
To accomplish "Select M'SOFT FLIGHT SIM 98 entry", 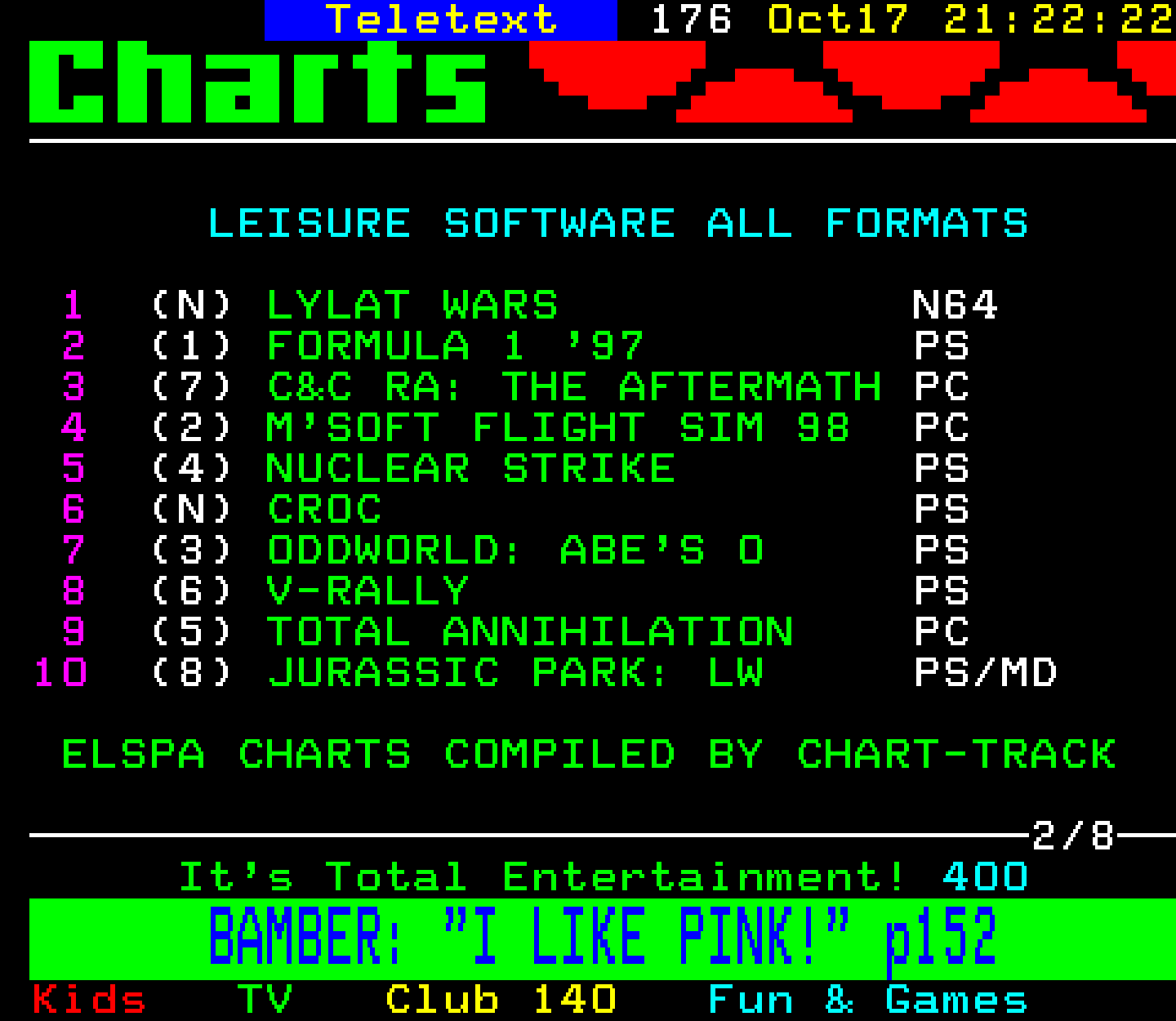I will pyautogui.click(x=559, y=428).
